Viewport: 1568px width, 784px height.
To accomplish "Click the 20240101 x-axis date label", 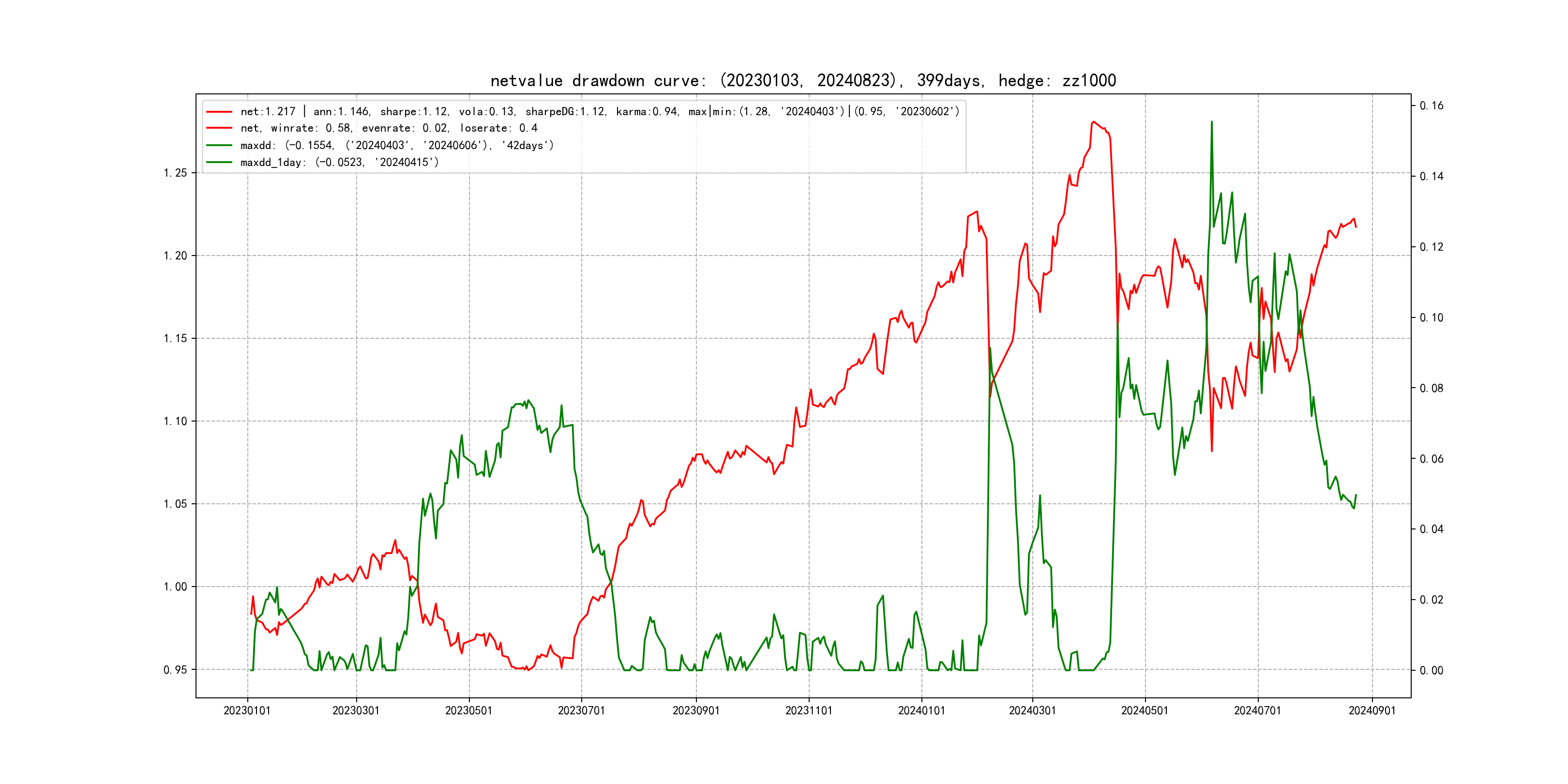I will (x=921, y=711).
